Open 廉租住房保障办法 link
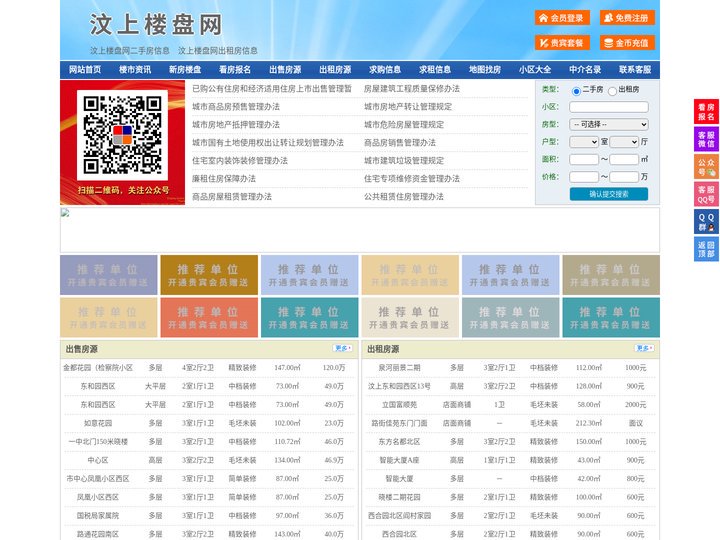Image resolution: width=720 pixels, height=540 pixels. pos(224,179)
